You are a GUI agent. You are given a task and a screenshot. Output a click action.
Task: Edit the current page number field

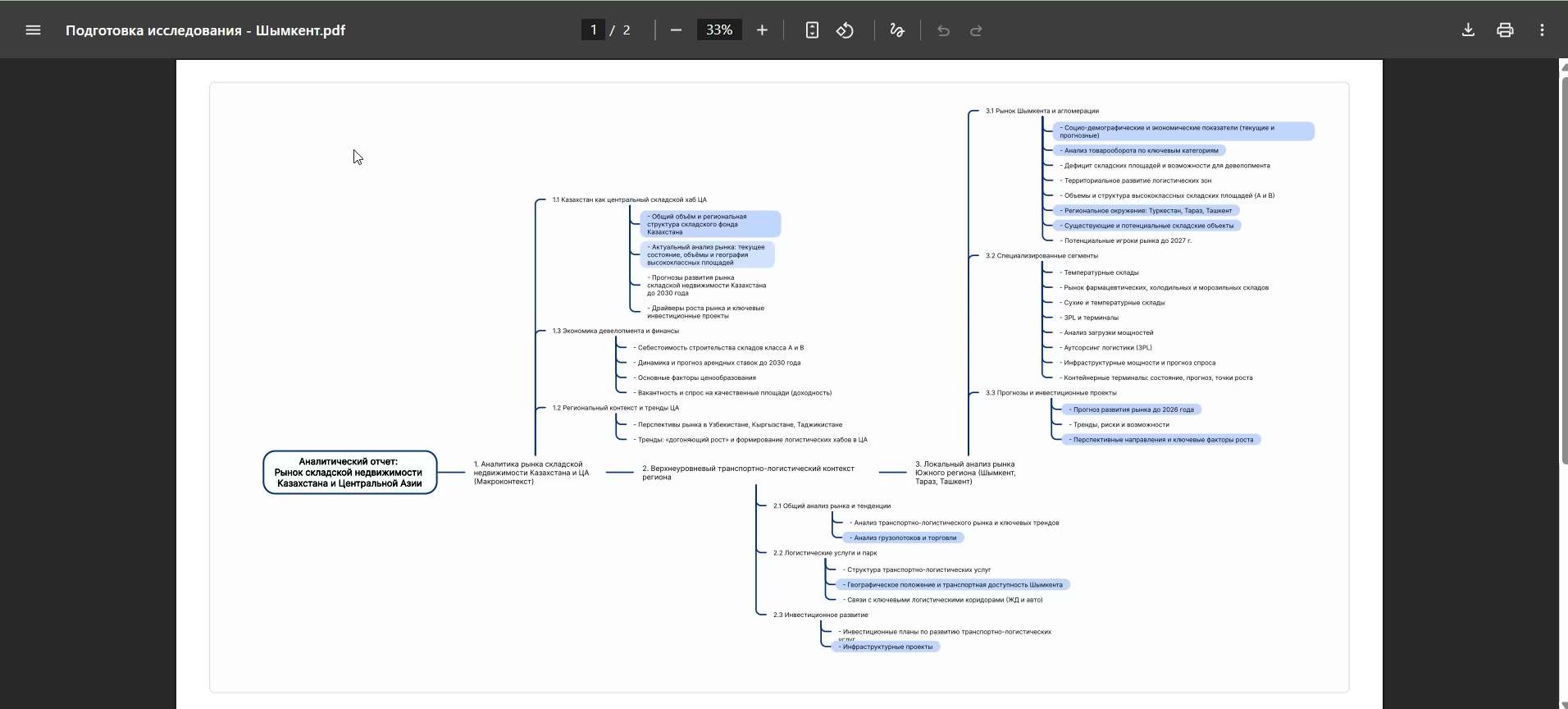593,30
